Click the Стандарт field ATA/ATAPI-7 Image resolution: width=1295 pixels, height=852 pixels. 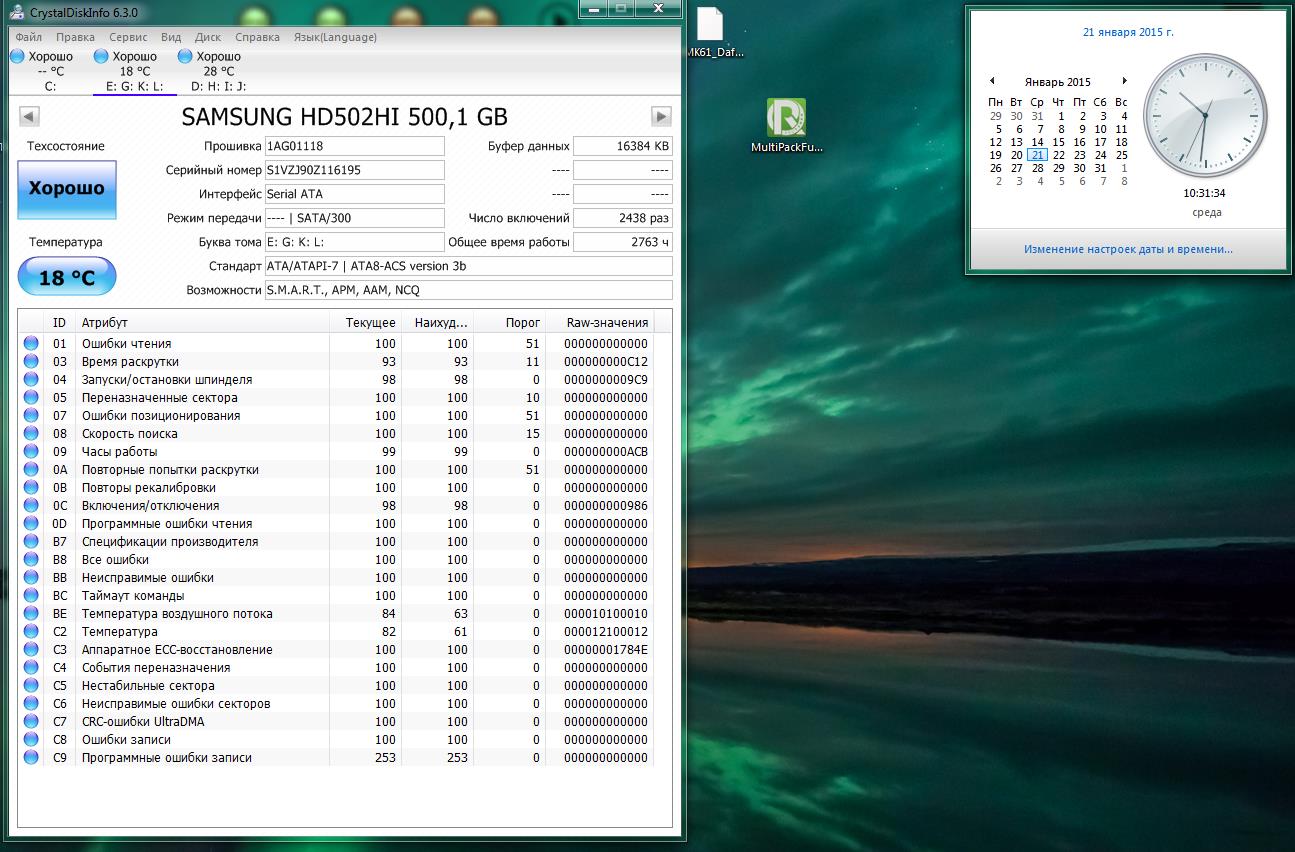(468, 266)
